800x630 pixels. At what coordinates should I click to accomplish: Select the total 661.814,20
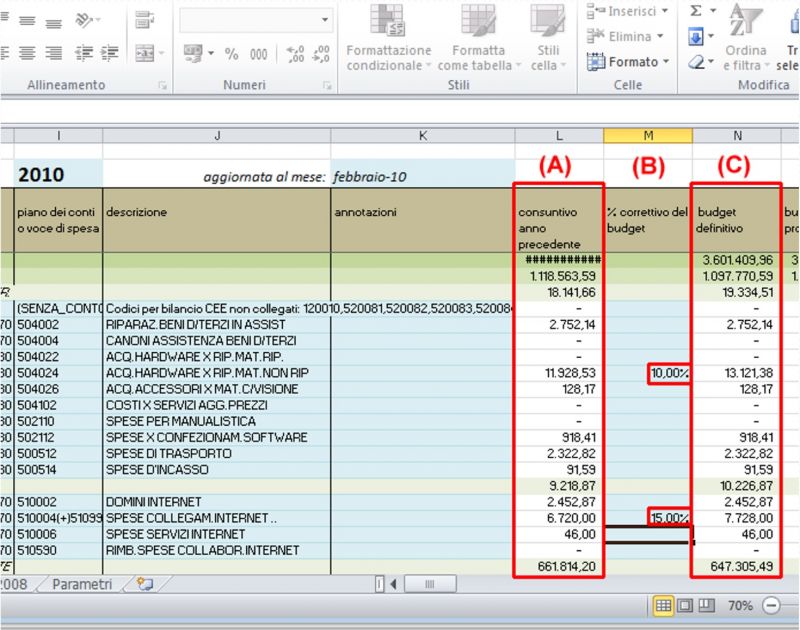pyautogui.click(x=559, y=566)
